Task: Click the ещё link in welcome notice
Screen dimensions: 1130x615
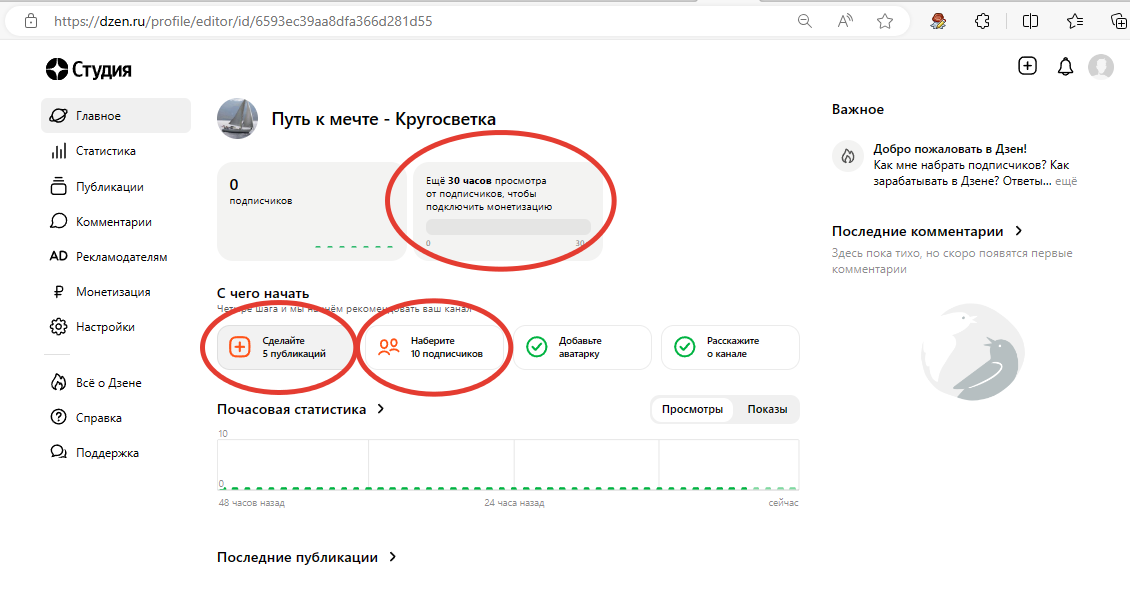Action: [x=1066, y=182]
